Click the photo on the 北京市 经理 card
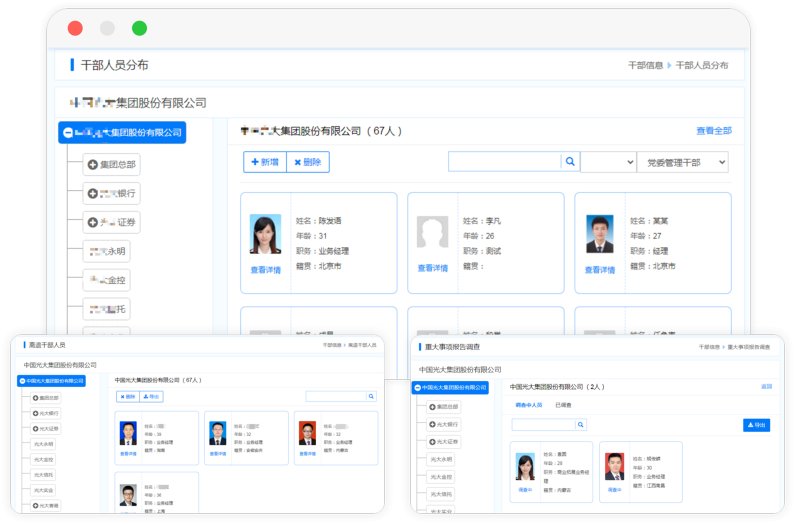Image resolution: width=795 pixels, height=524 pixels. click(600, 234)
